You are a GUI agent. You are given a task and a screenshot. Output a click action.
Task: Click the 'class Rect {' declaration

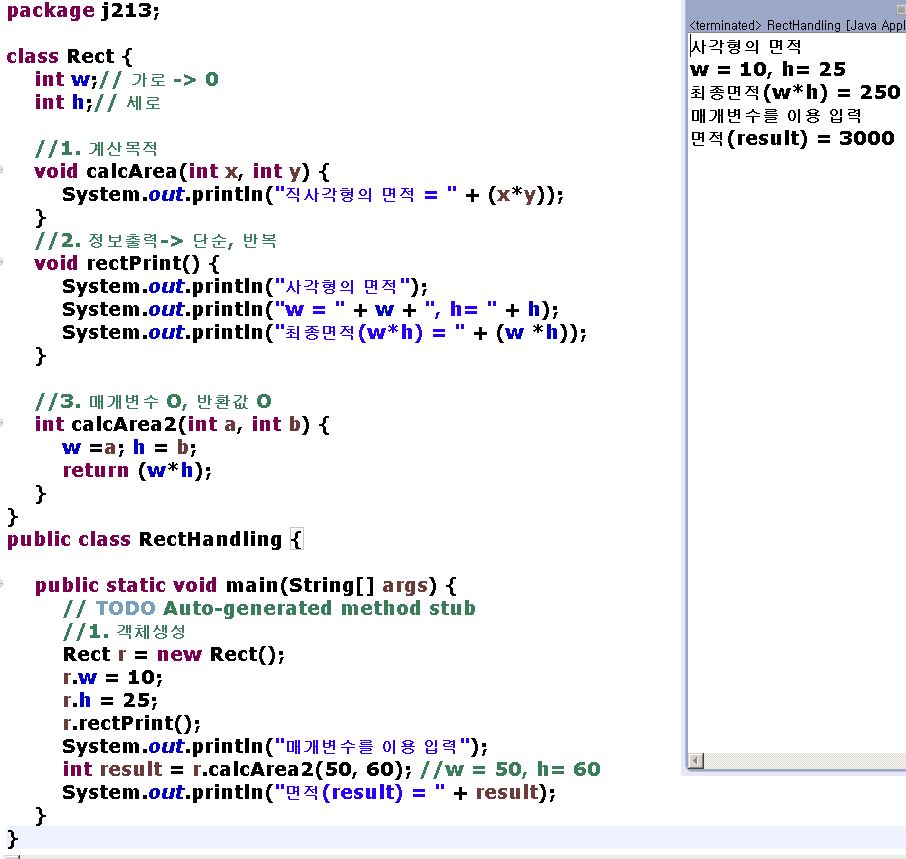[69, 56]
